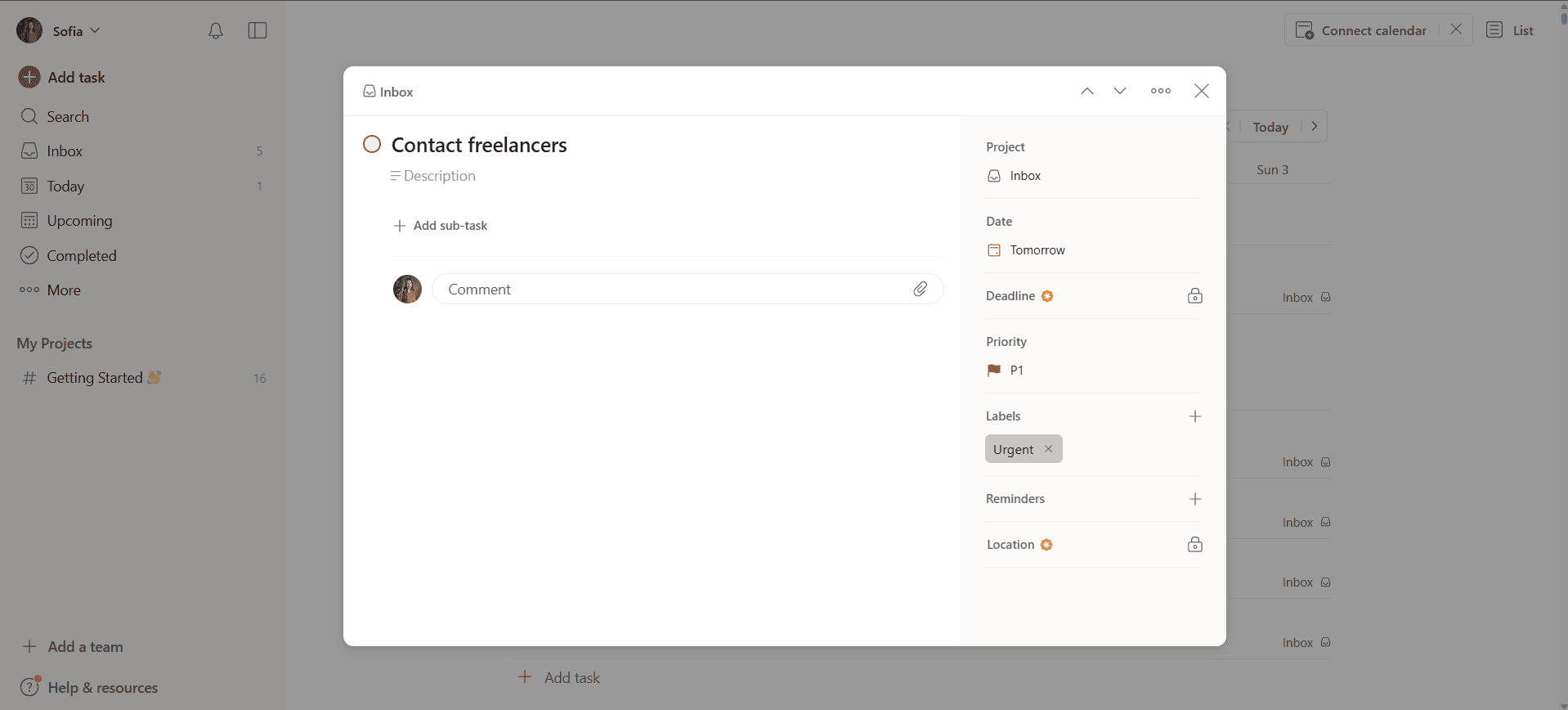Screen dimensions: 1568x710
Task: Remove the Urgent label
Action: (1048, 449)
